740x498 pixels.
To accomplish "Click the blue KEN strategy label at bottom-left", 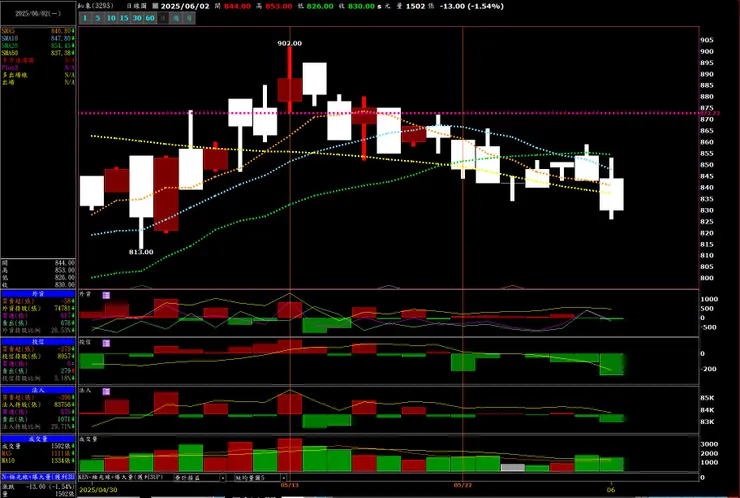I will tap(38, 477).
